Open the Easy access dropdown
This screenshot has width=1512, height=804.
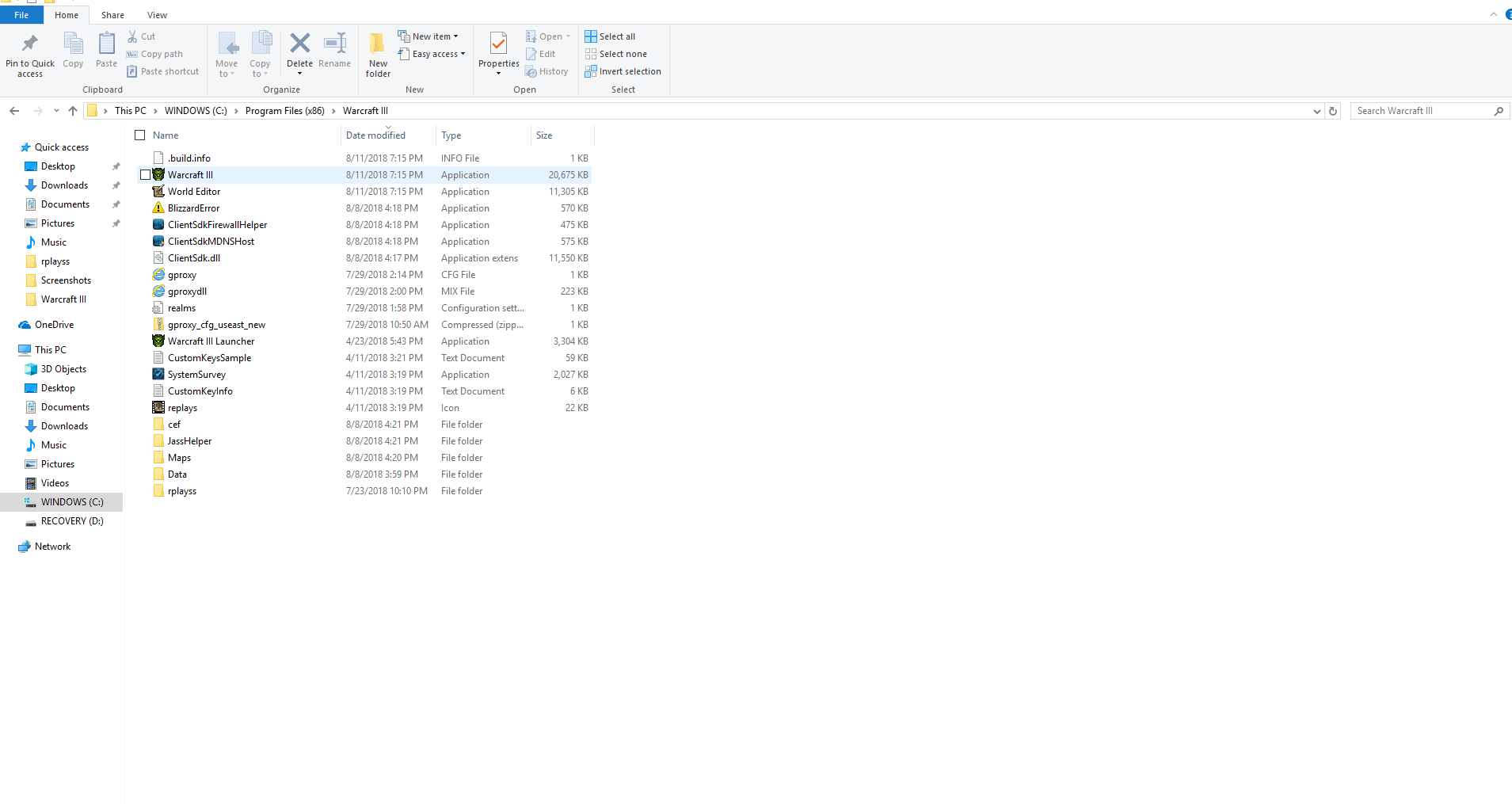[x=432, y=54]
